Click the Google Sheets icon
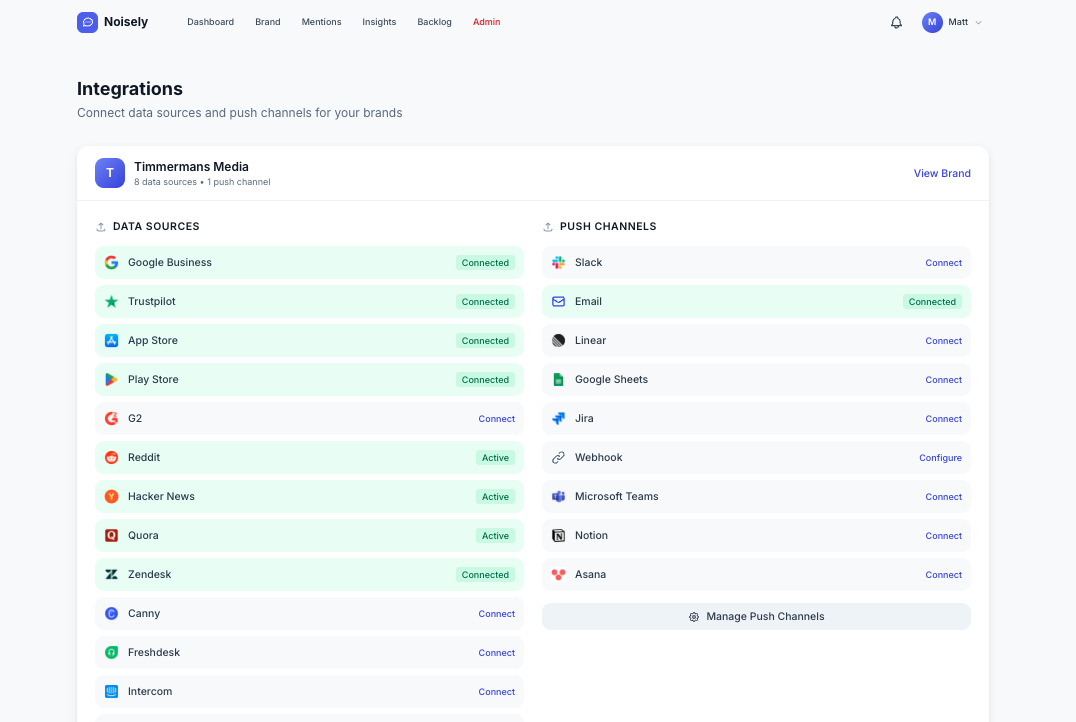The image size is (1076, 722). pos(559,380)
